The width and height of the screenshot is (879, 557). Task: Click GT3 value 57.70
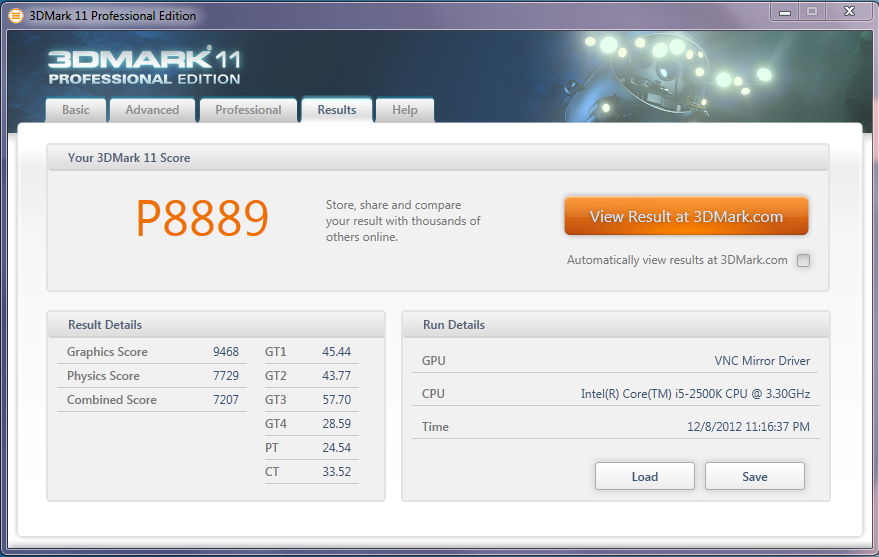coord(336,400)
